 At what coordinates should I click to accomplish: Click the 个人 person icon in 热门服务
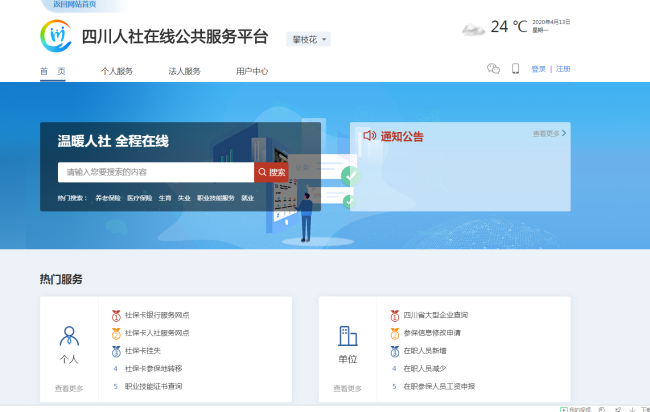[x=69, y=336]
